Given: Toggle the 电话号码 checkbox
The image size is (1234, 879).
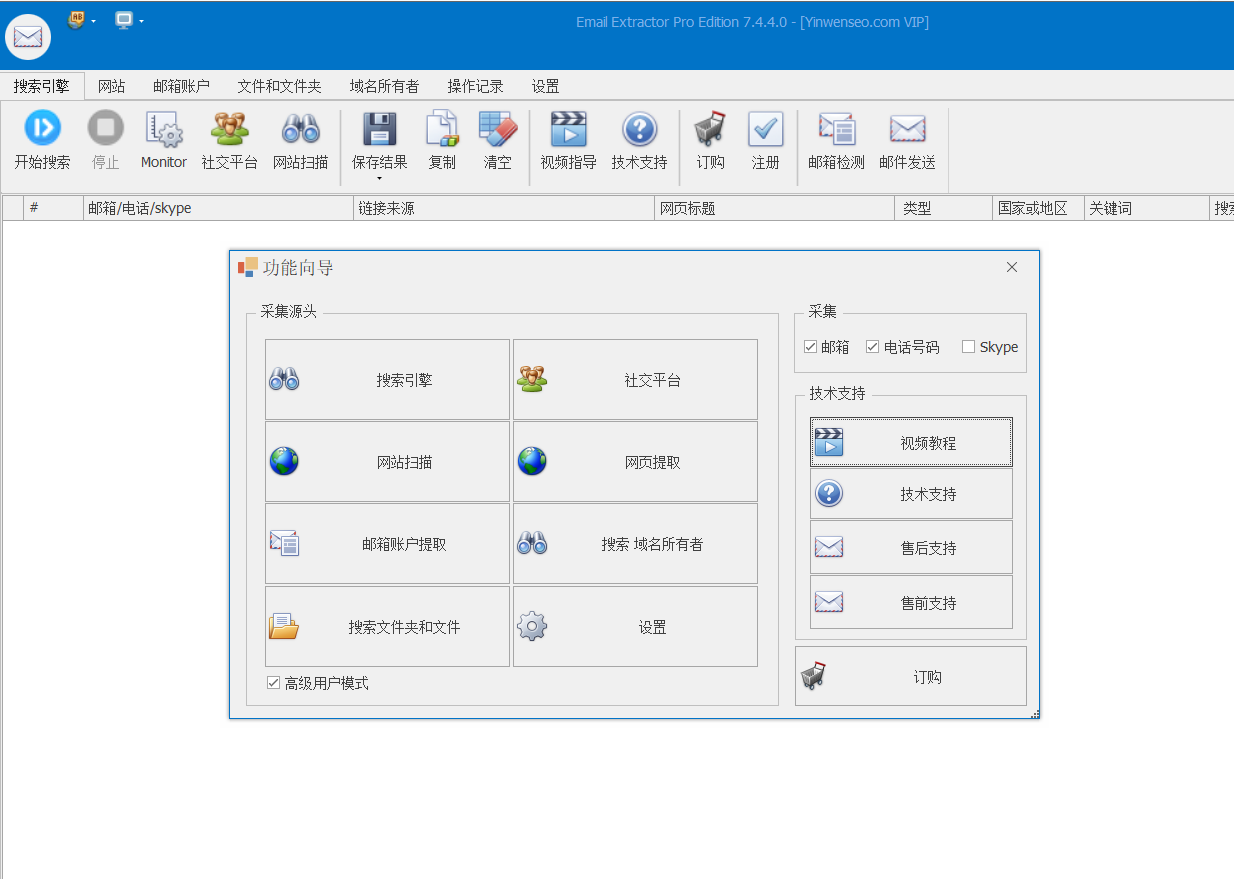Looking at the screenshot, I should [873, 347].
